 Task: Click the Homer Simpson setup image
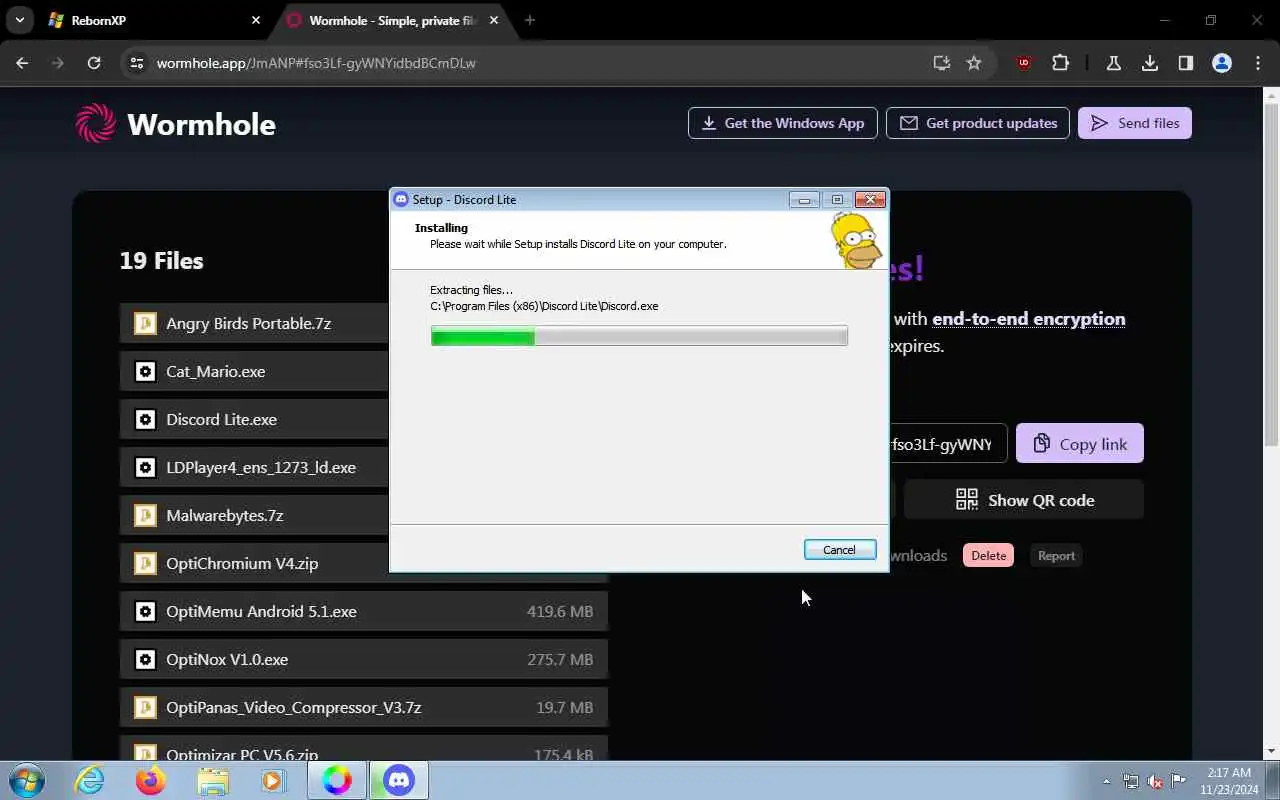(856, 241)
